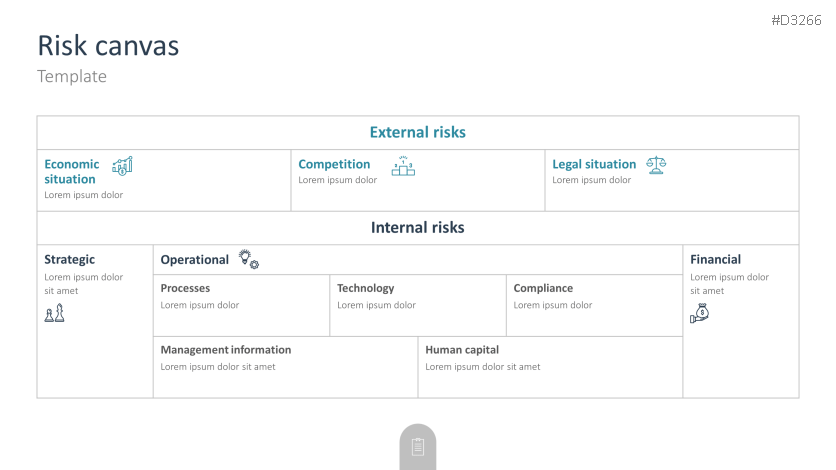Screen dimensions: 836x470
Task: Click the Legal situation heading
Action: (x=594, y=164)
